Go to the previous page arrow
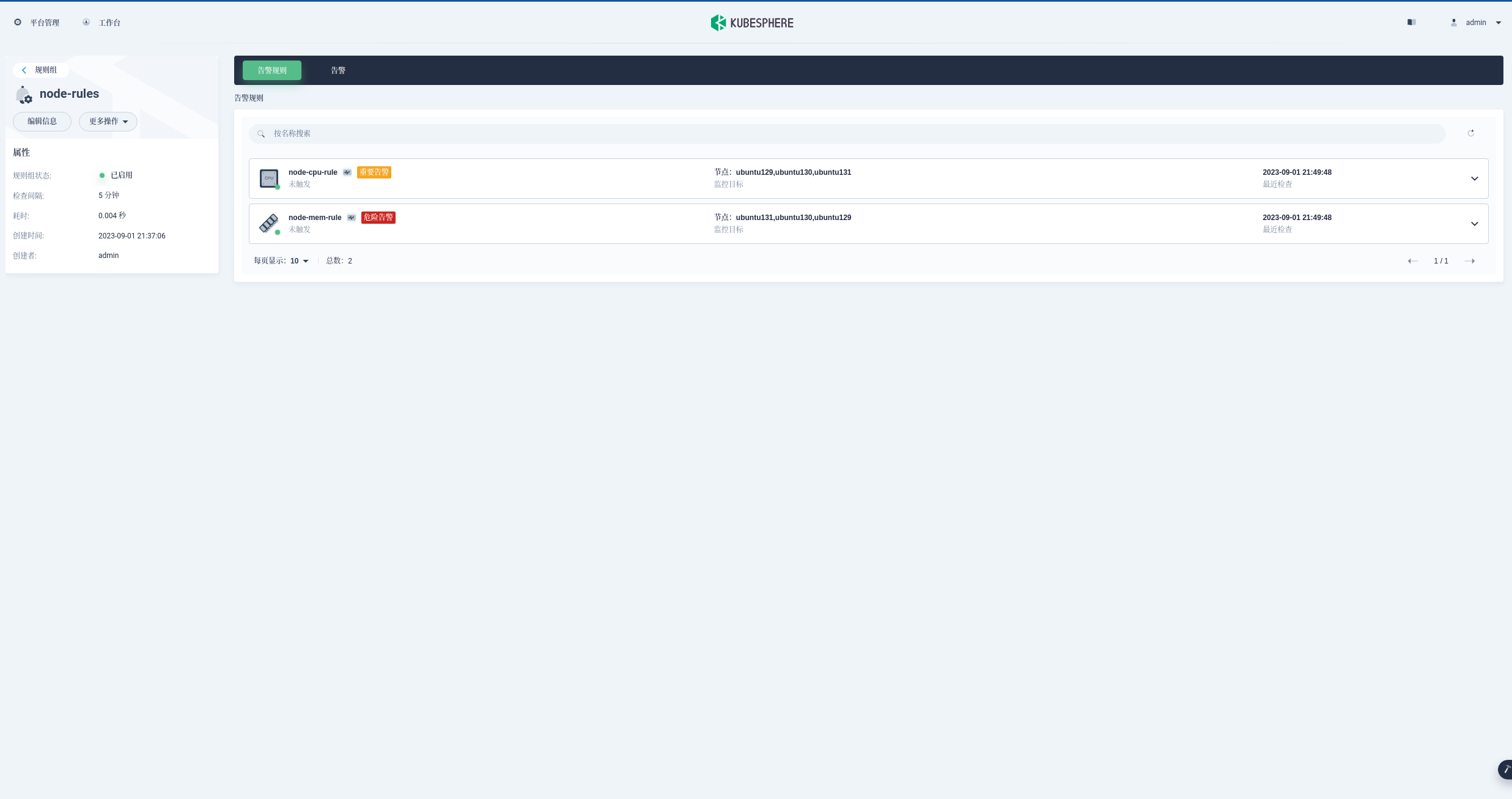The width and height of the screenshot is (1512, 799). (x=1413, y=261)
